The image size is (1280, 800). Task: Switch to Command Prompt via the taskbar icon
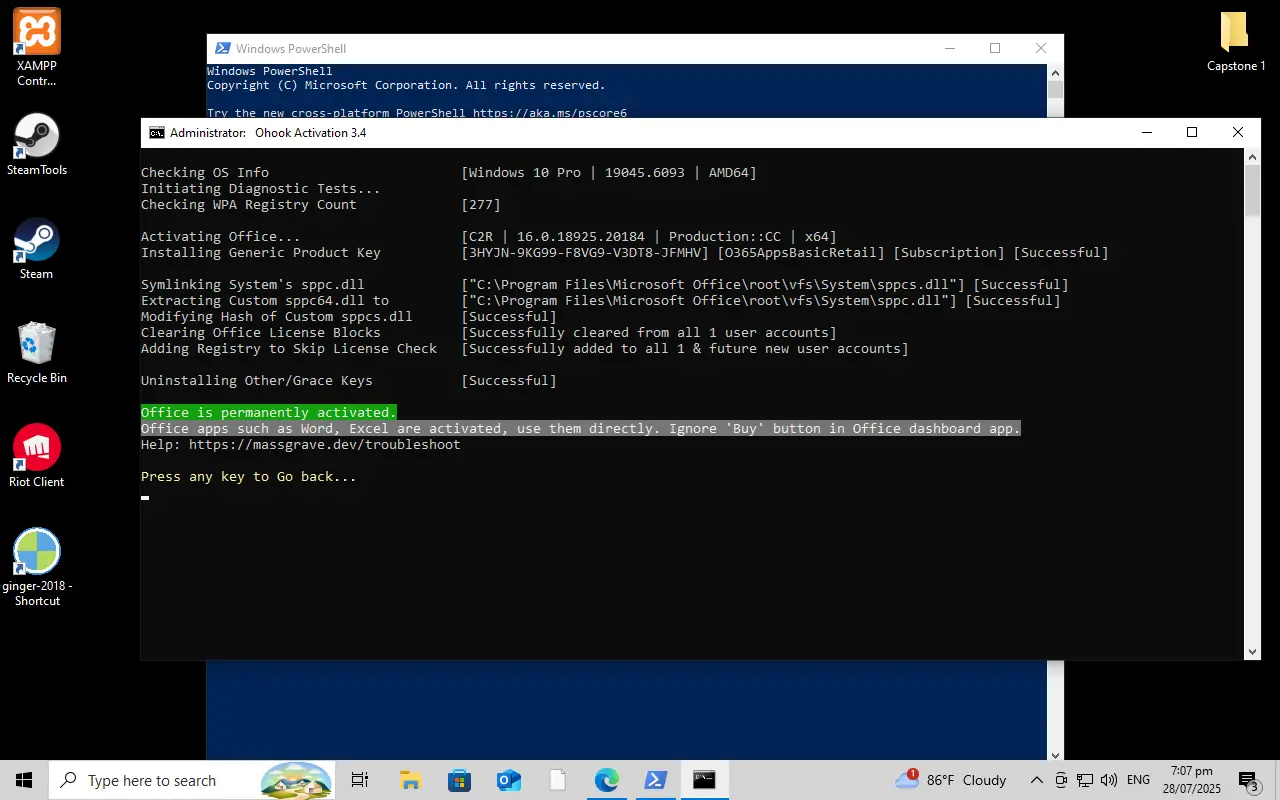coord(704,780)
